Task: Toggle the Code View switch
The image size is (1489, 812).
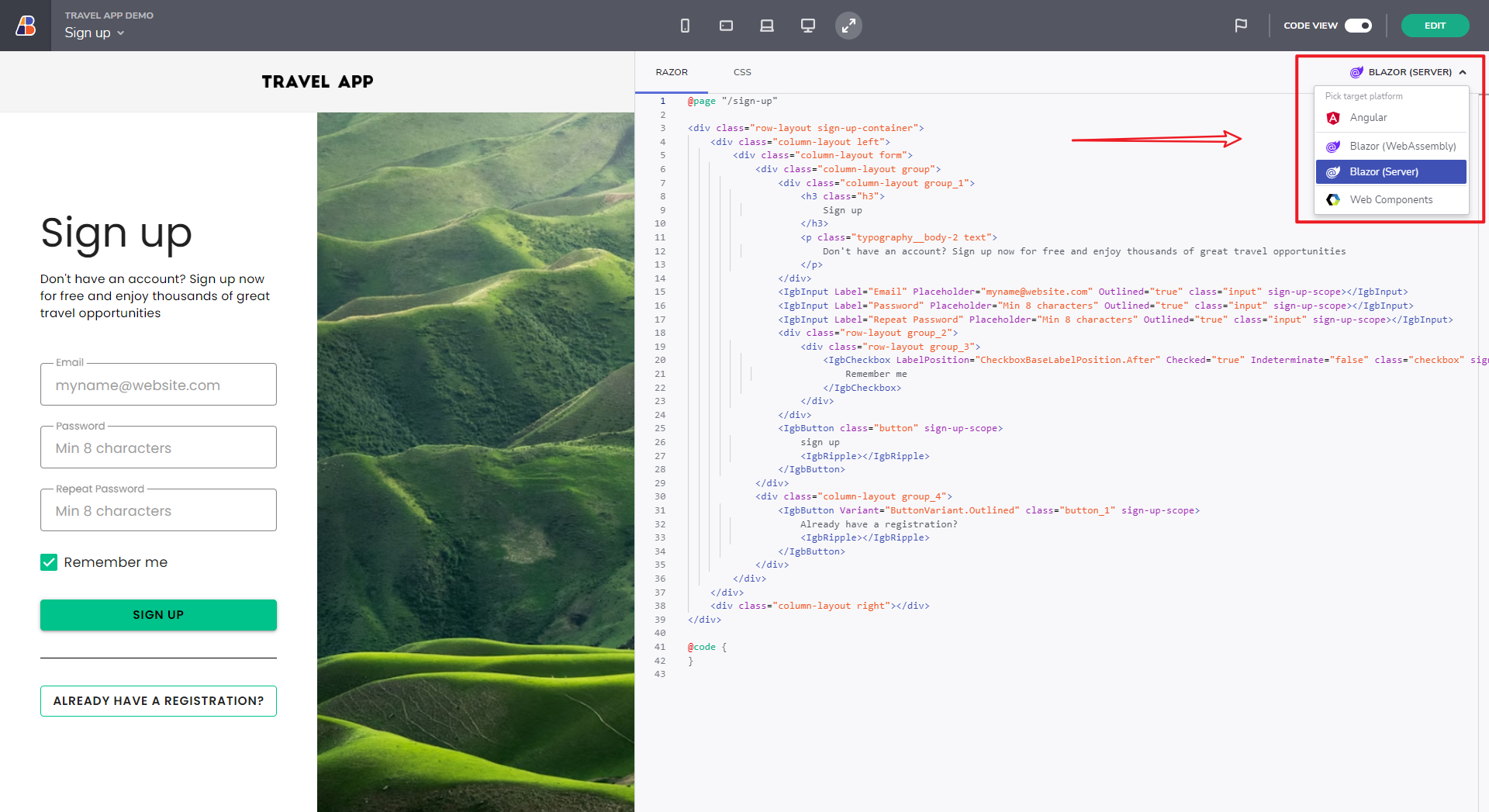Action: 1358,26
